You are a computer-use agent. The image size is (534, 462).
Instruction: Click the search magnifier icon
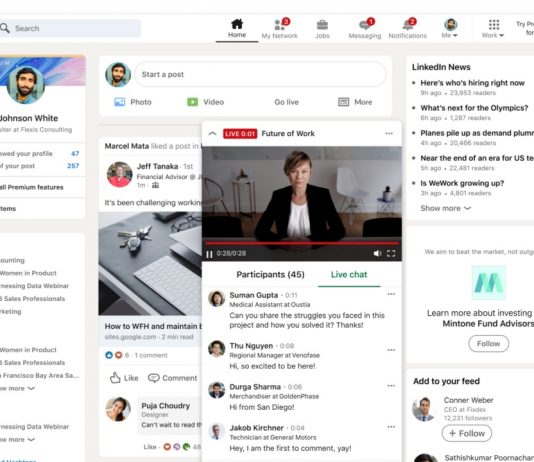click(x=5, y=28)
